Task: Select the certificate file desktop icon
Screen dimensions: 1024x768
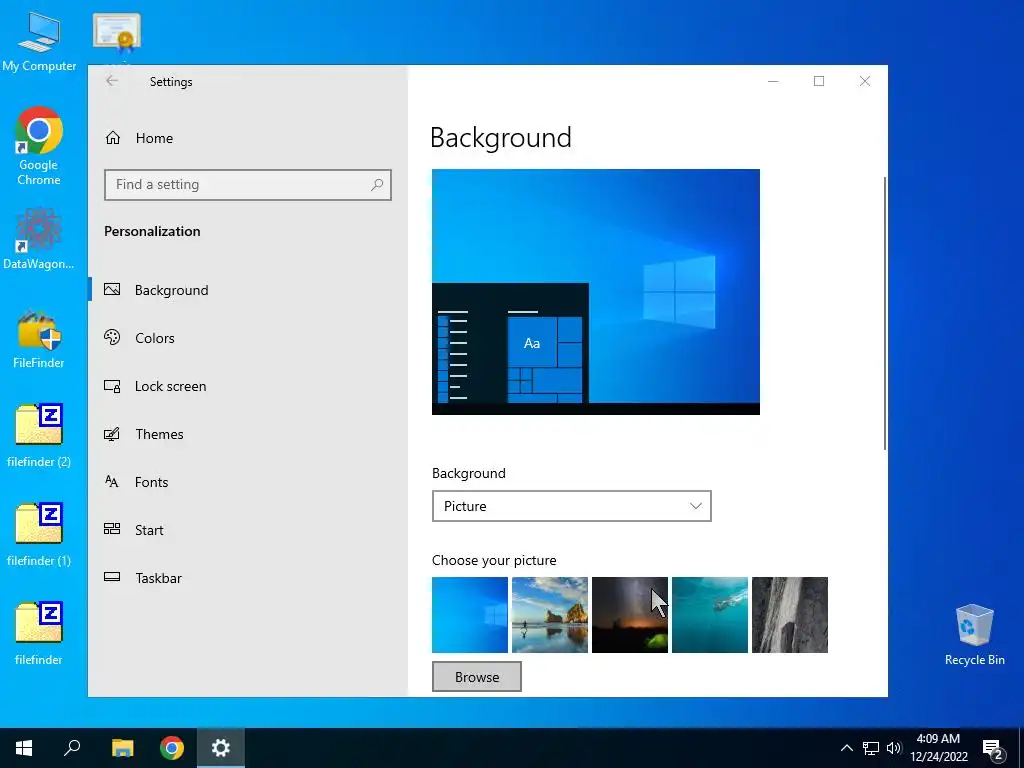Action: click(117, 34)
